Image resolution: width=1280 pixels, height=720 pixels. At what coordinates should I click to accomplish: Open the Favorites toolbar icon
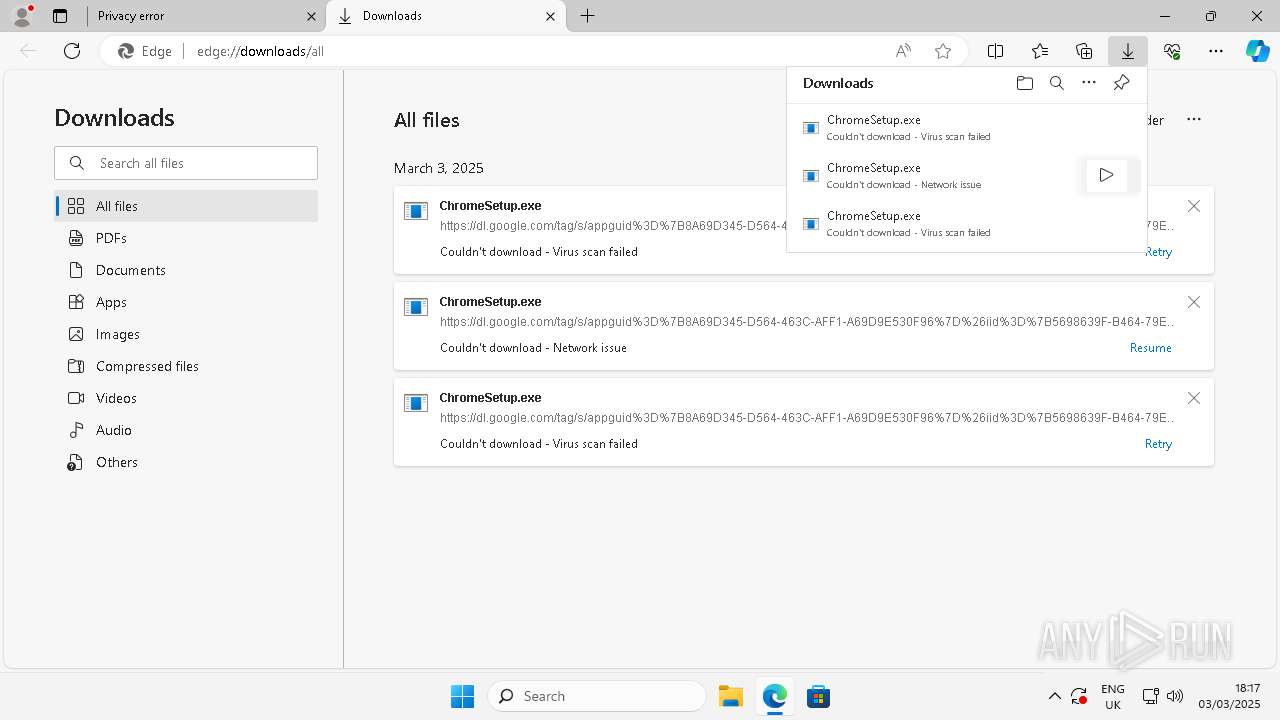coord(1040,51)
